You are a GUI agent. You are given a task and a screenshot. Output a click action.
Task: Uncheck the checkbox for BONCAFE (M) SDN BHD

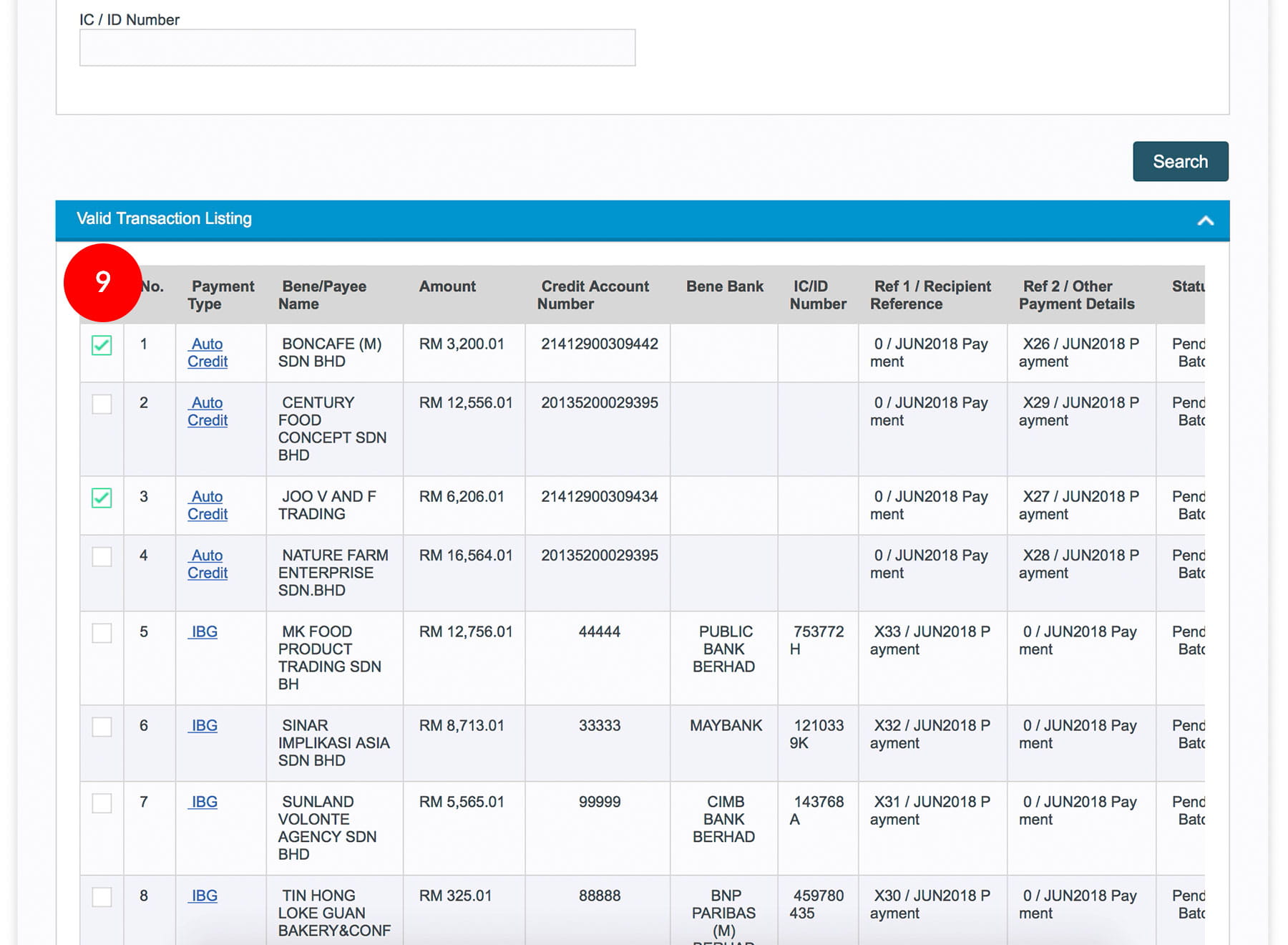pyautogui.click(x=102, y=345)
